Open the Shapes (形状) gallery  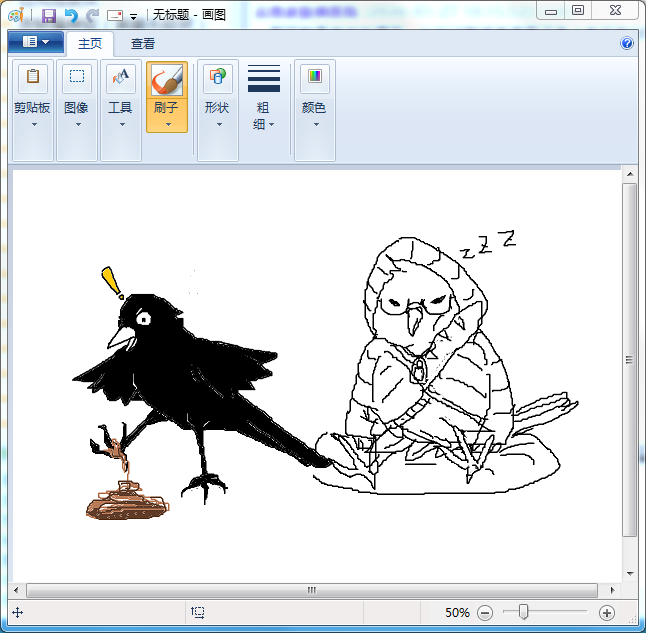[x=217, y=109]
